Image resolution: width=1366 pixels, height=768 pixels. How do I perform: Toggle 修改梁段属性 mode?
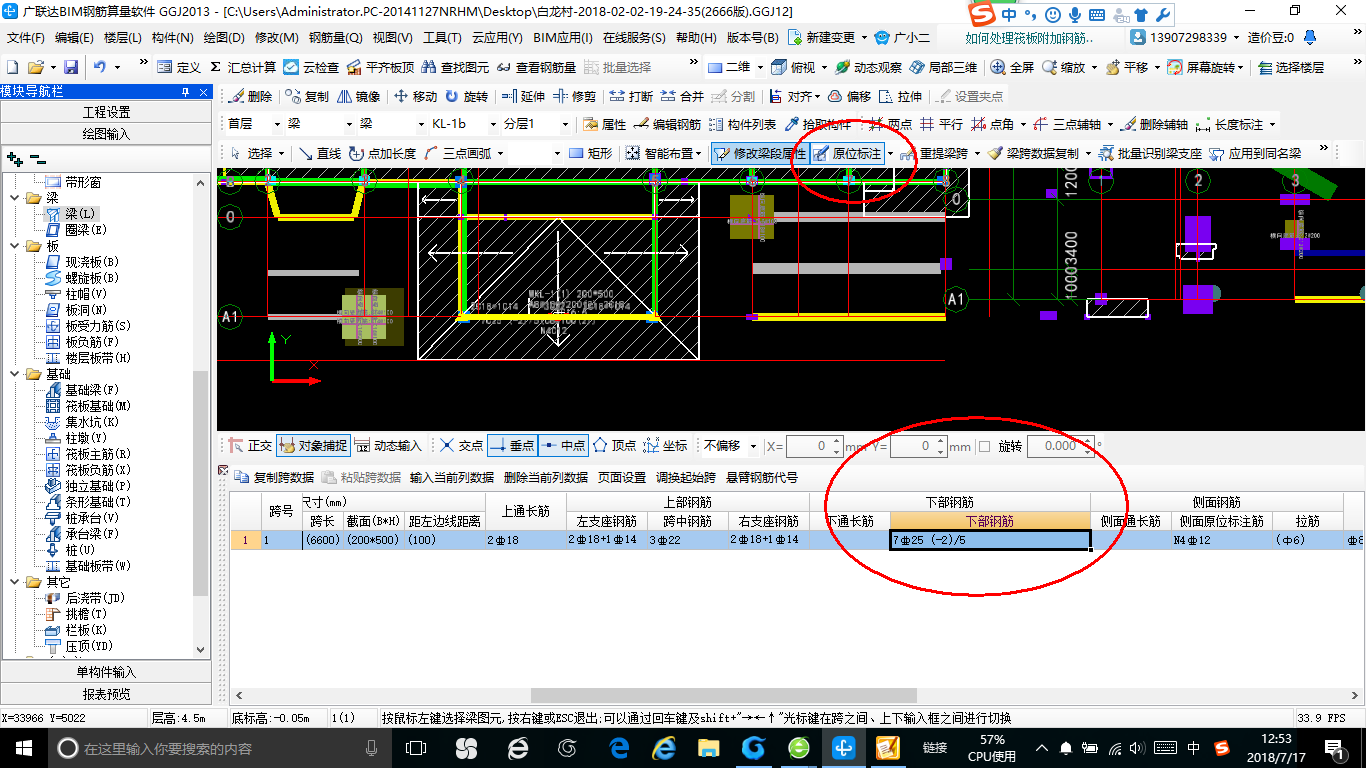pos(760,153)
